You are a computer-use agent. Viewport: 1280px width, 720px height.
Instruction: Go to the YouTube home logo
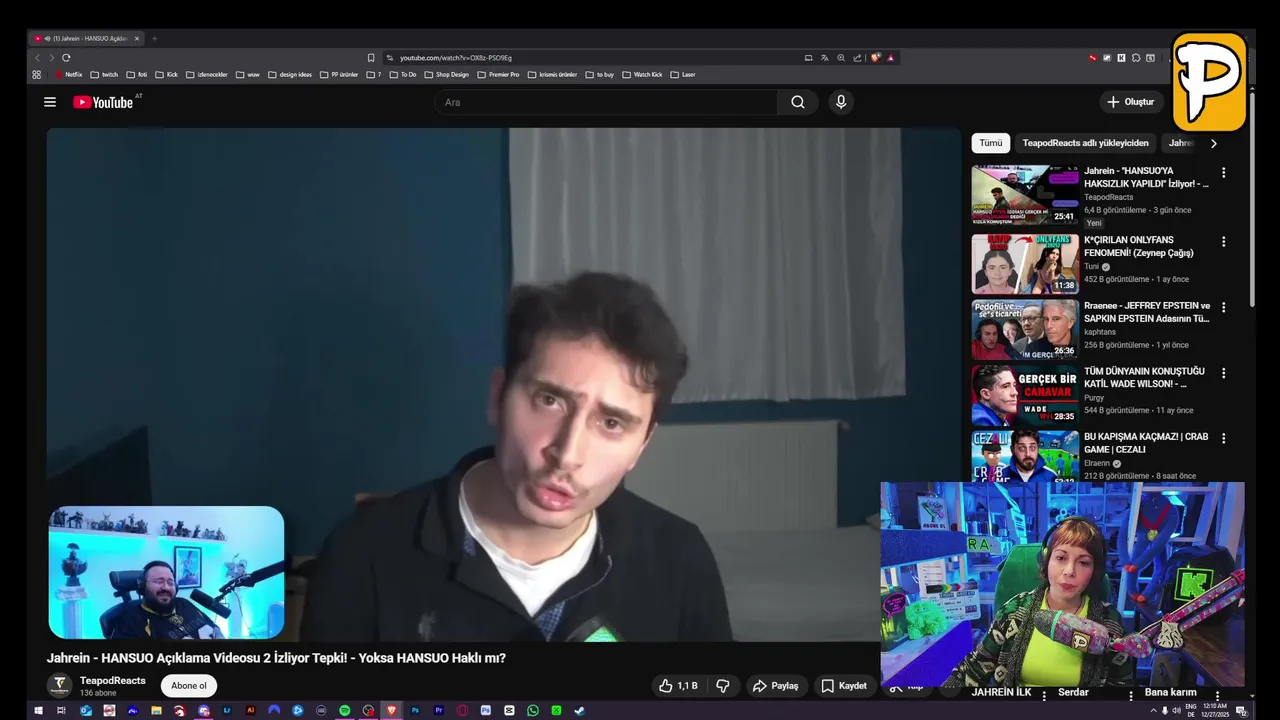click(103, 102)
